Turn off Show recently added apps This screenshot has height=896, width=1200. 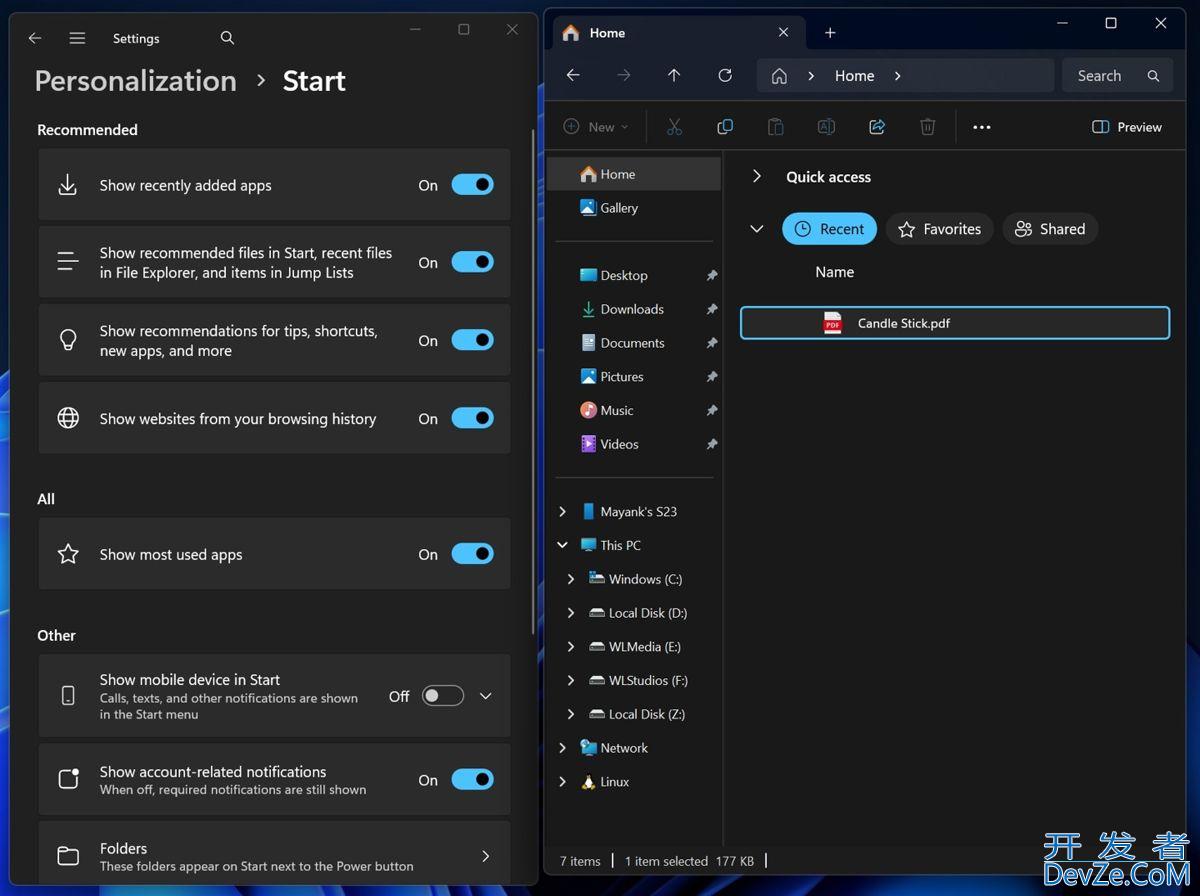[472, 185]
